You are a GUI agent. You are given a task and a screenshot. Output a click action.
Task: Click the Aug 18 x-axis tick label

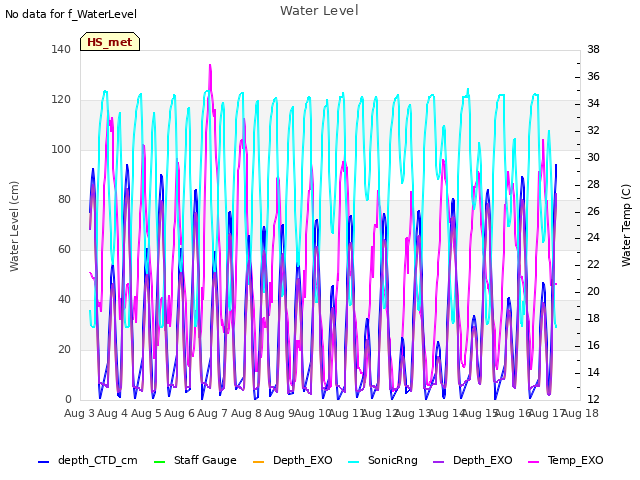click(x=580, y=413)
